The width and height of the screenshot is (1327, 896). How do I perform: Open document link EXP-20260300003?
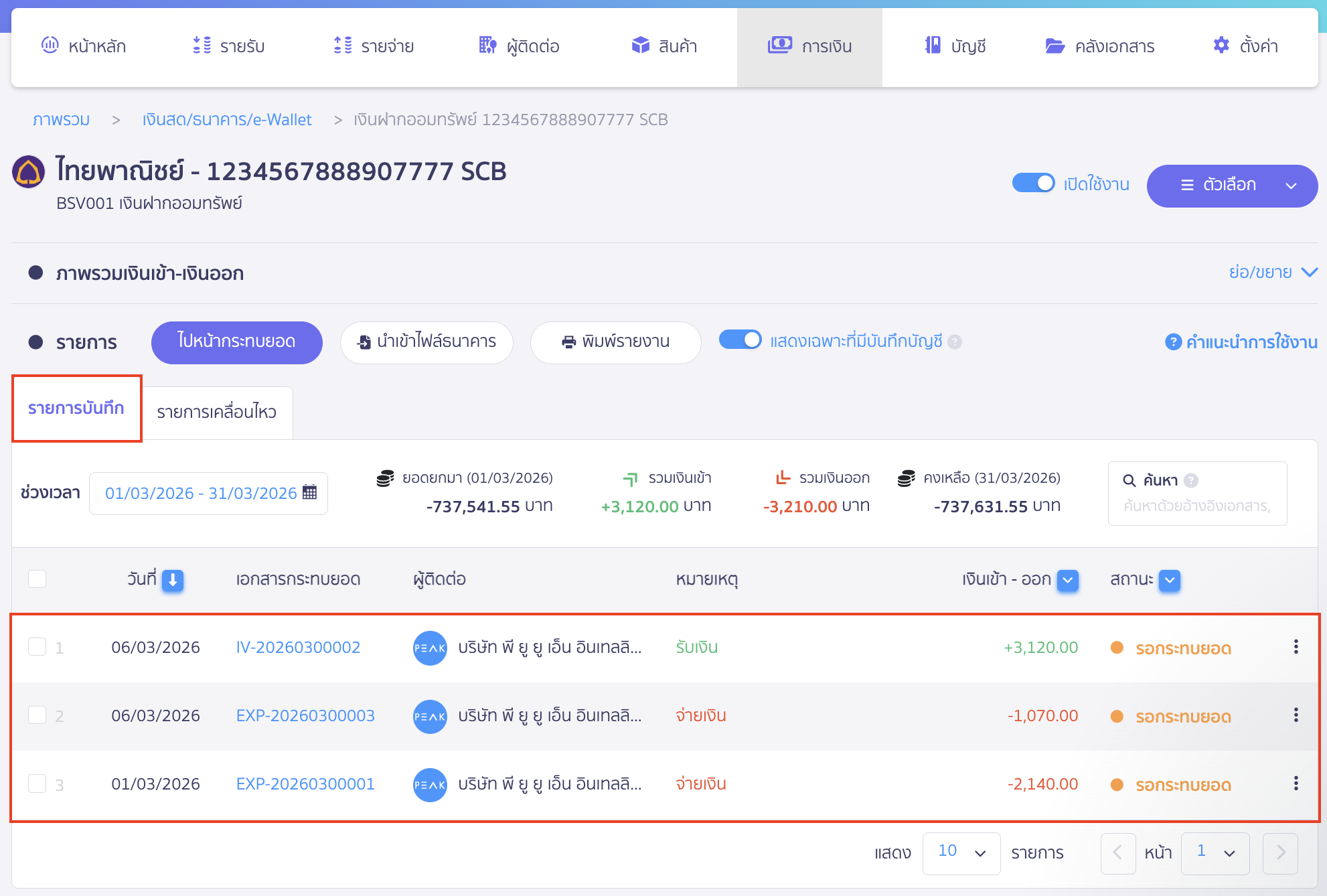(x=305, y=715)
